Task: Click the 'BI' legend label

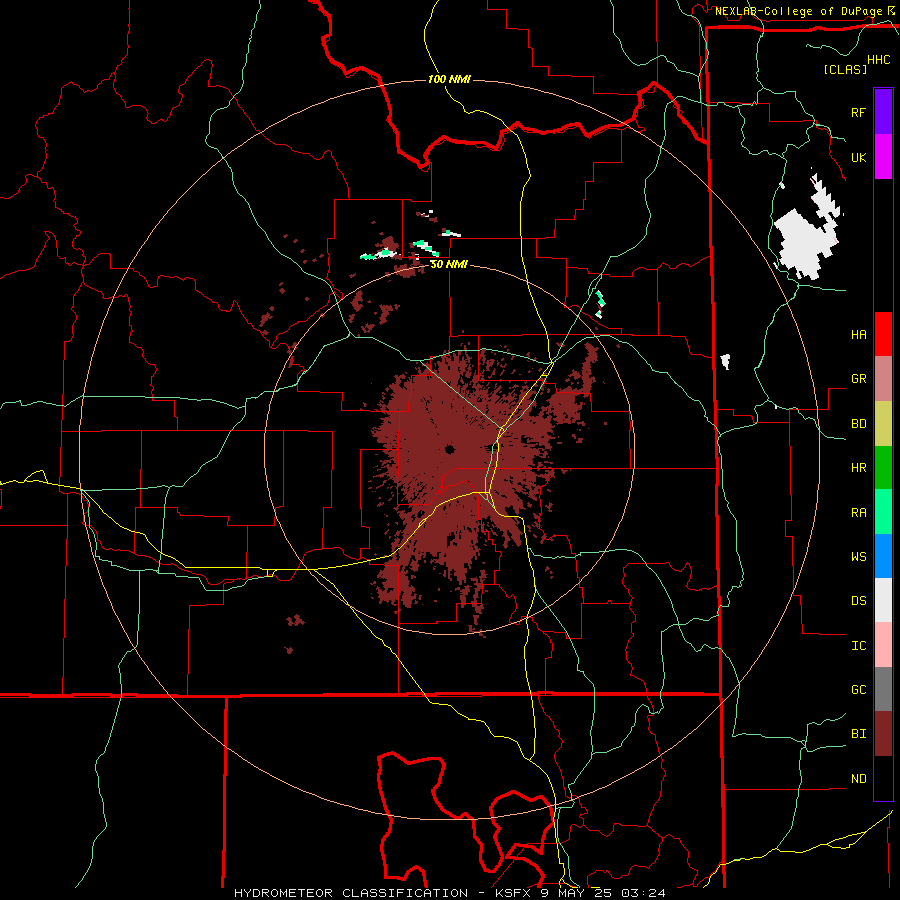Action: pos(859,734)
